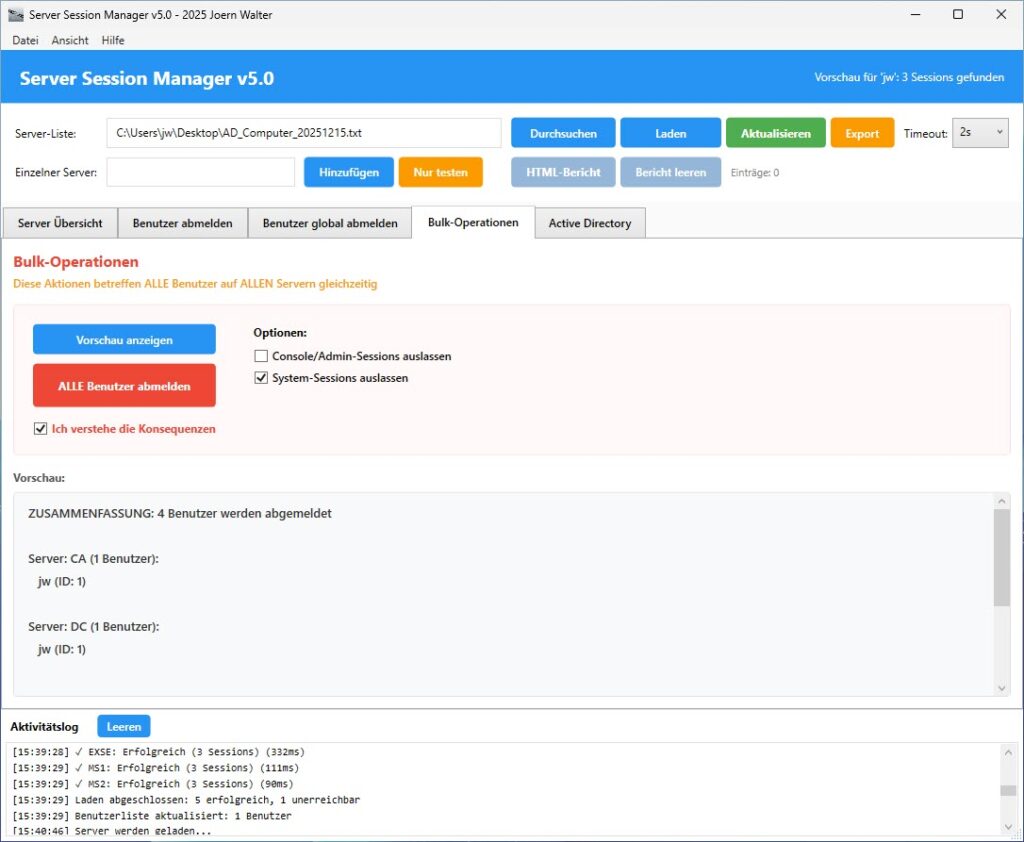Switch to Active Directory tab
The image size is (1024, 842).
(589, 223)
